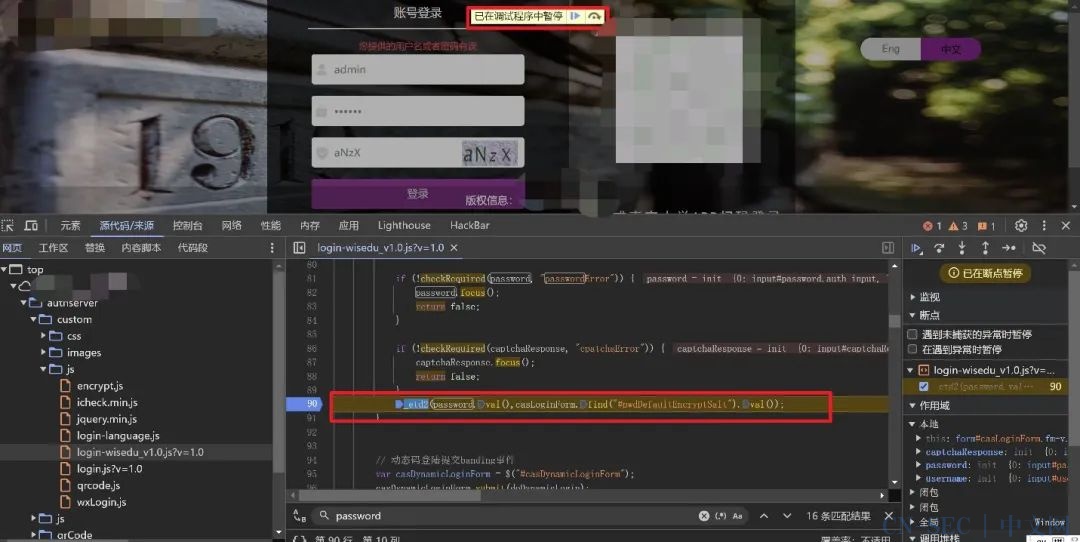The height and width of the screenshot is (542, 1080).
Task: Click the issues count flag badge
Action: (x=986, y=226)
